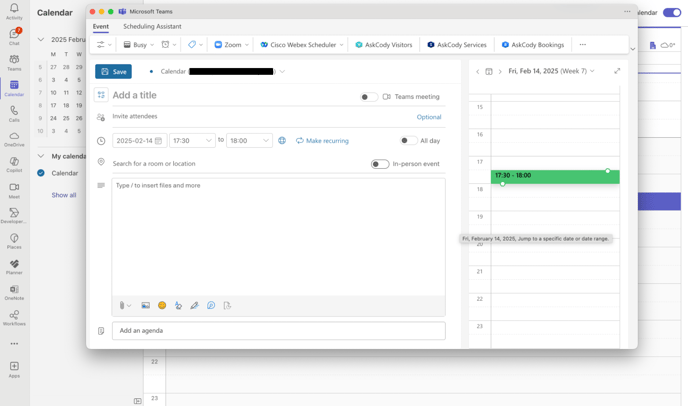Screen dimensions: 688x406
Task: Open Developer Portal in sidebar
Action: pos(14,216)
